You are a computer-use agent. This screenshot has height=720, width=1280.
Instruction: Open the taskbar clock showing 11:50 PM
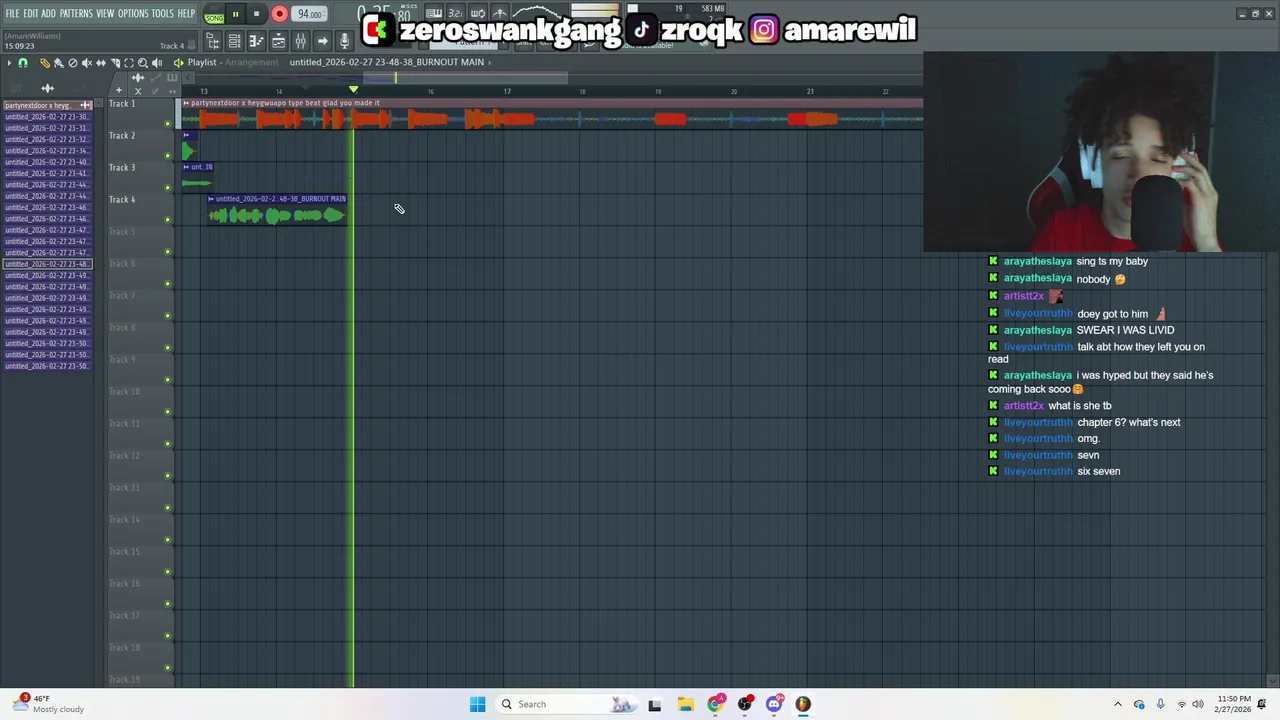(x=1234, y=704)
